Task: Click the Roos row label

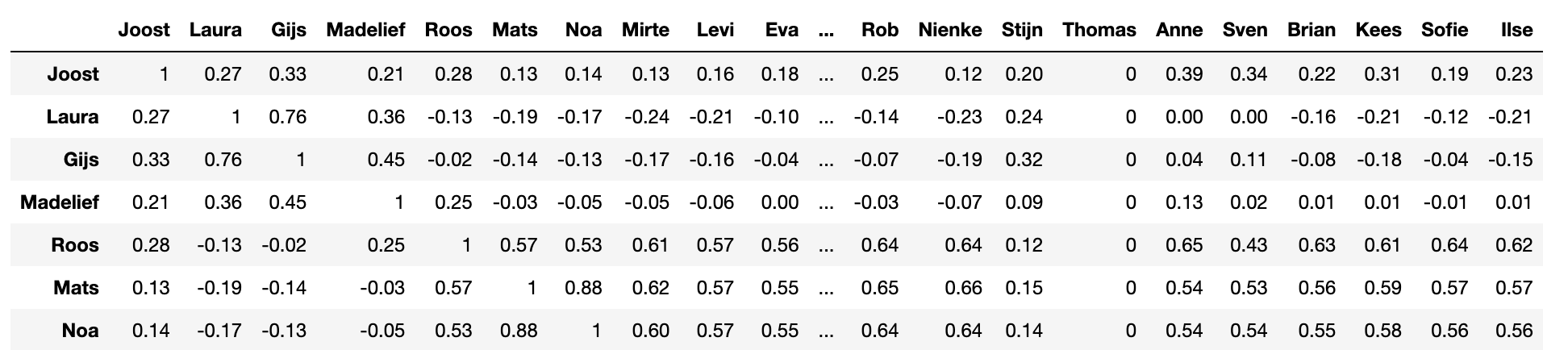Action: (75, 245)
